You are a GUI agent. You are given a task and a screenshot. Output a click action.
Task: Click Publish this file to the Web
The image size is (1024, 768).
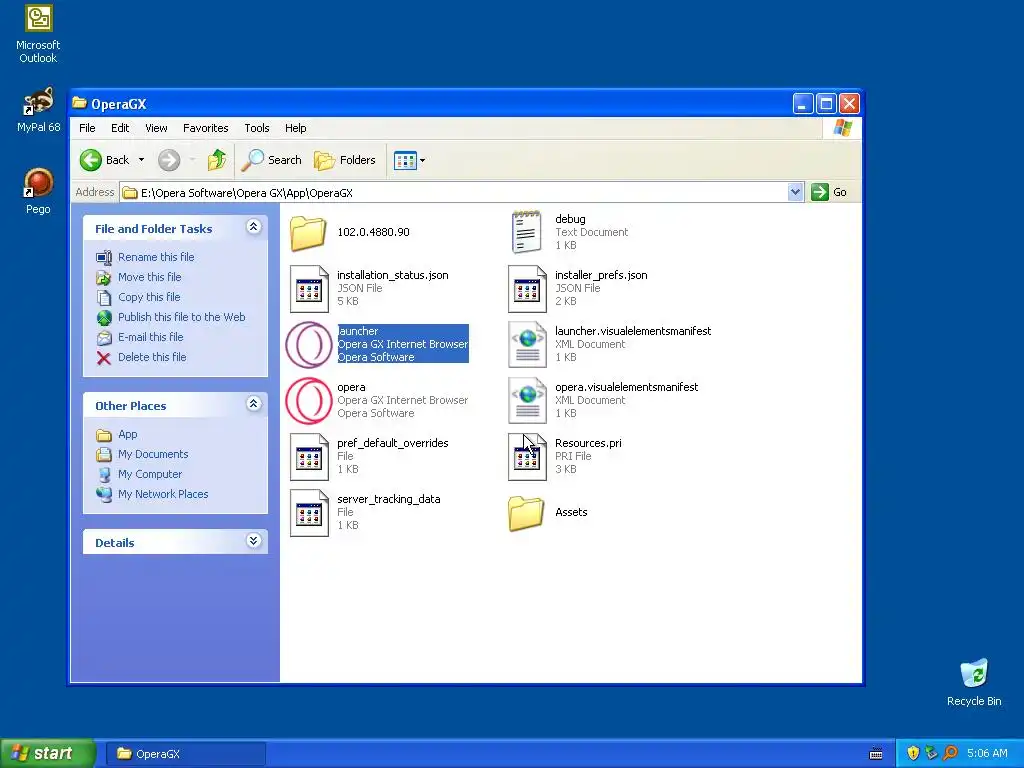pos(182,317)
